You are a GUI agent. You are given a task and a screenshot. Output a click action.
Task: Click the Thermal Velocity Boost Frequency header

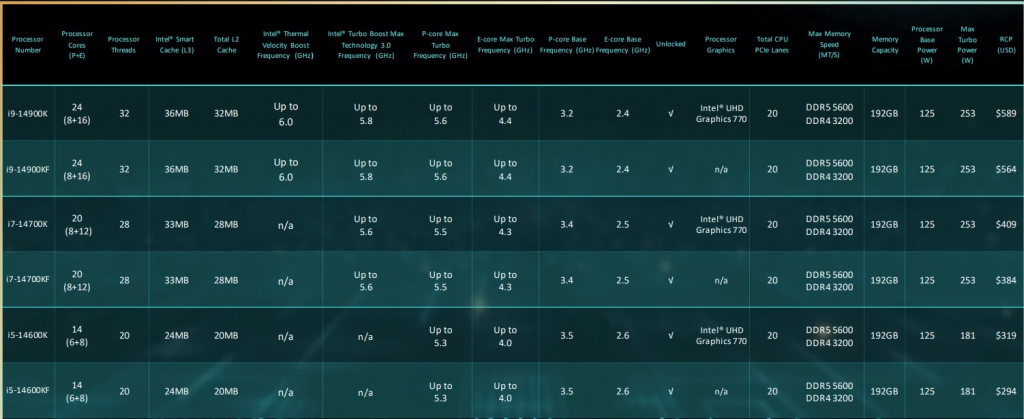pyautogui.click(x=285, y=44)
